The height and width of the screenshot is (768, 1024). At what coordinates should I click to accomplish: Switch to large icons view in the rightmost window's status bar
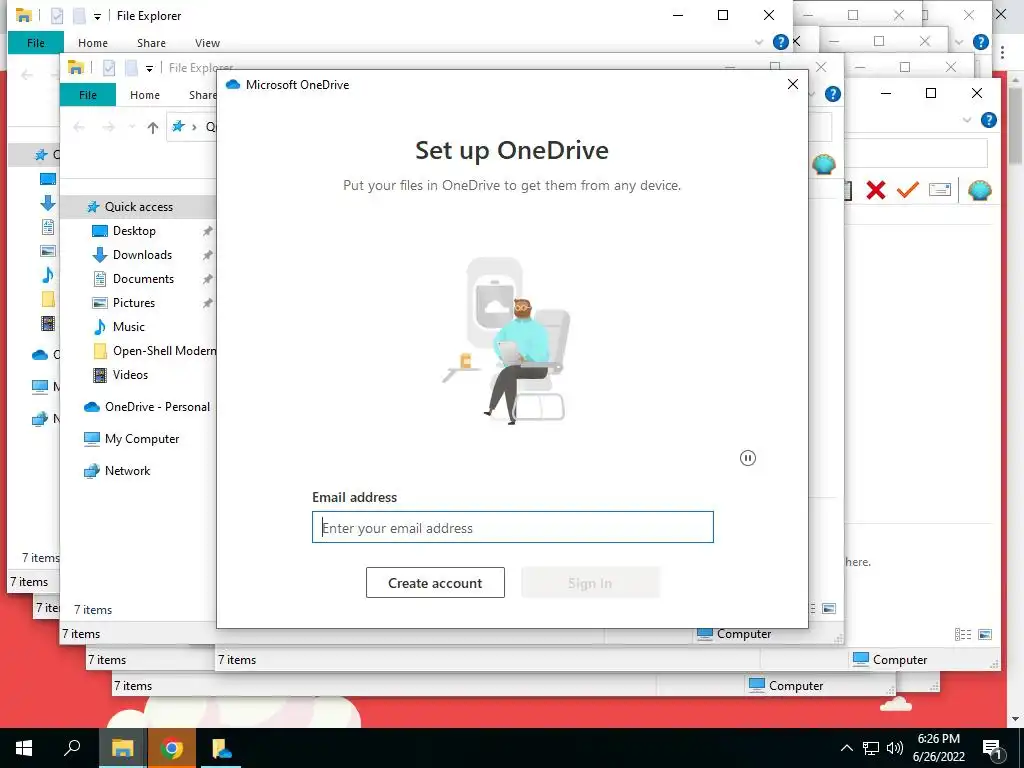(x=985, y=634)
